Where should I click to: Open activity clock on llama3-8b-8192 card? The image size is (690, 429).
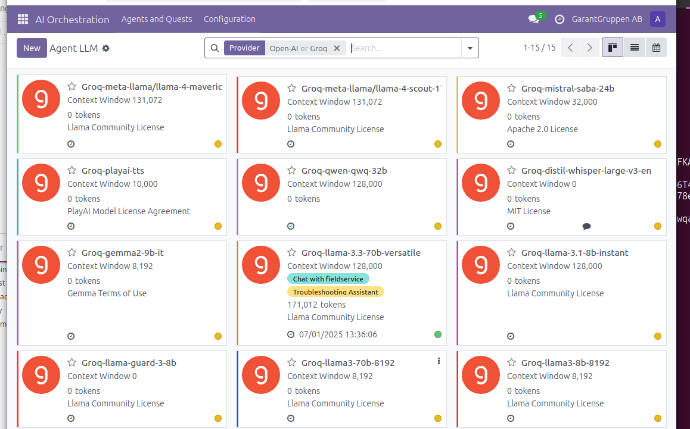pyautogui.click(x=510, y=418)
